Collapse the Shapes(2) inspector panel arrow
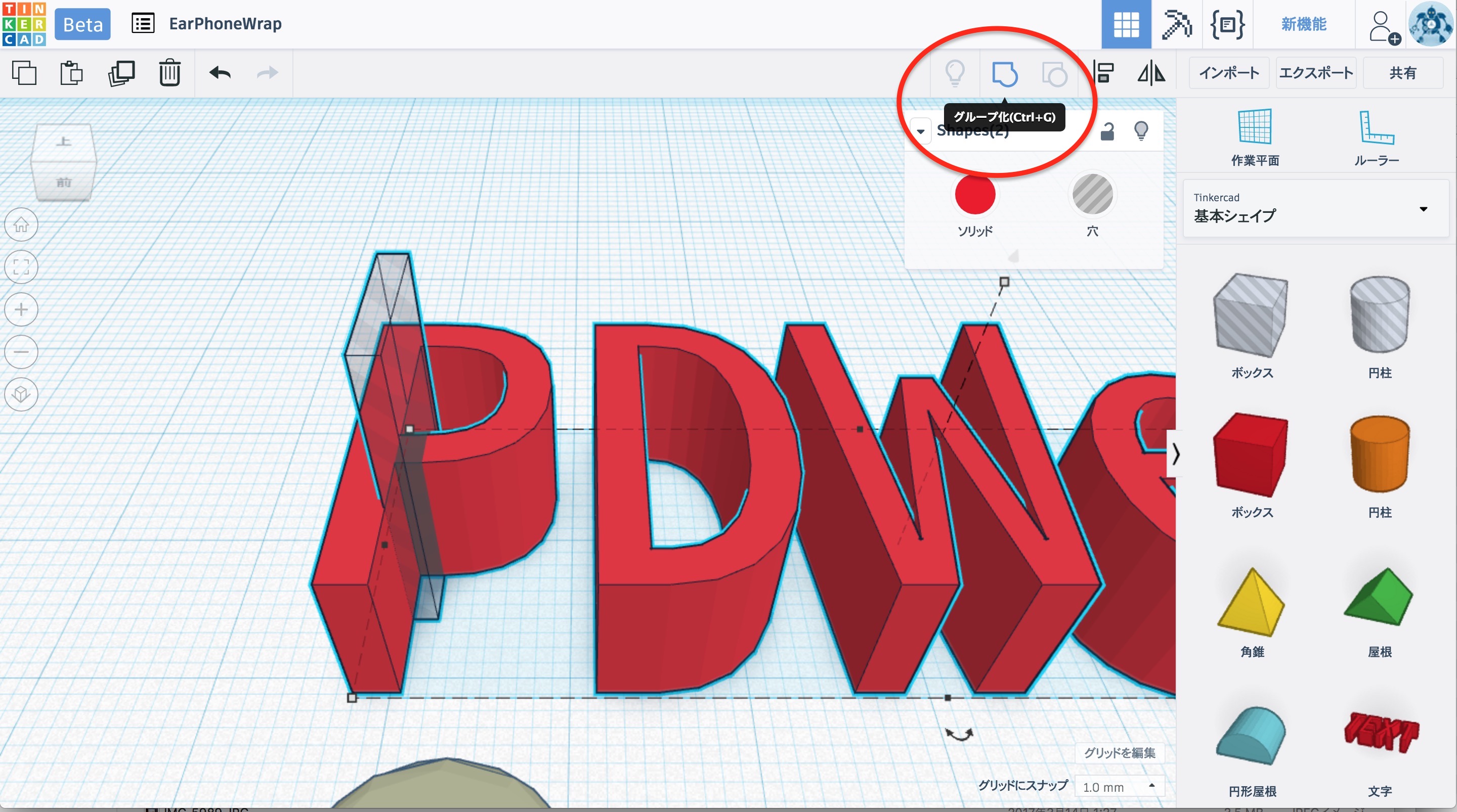 [921, 131]
